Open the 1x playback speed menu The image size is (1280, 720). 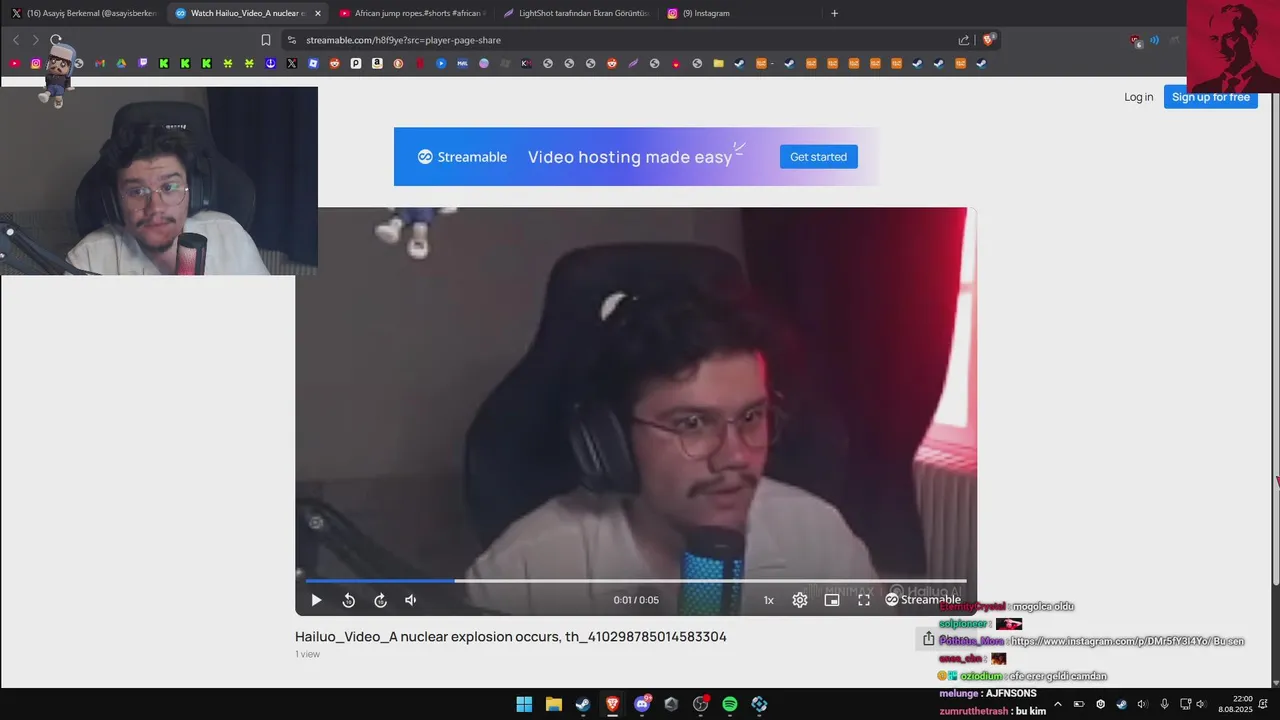tap(769, 600)
